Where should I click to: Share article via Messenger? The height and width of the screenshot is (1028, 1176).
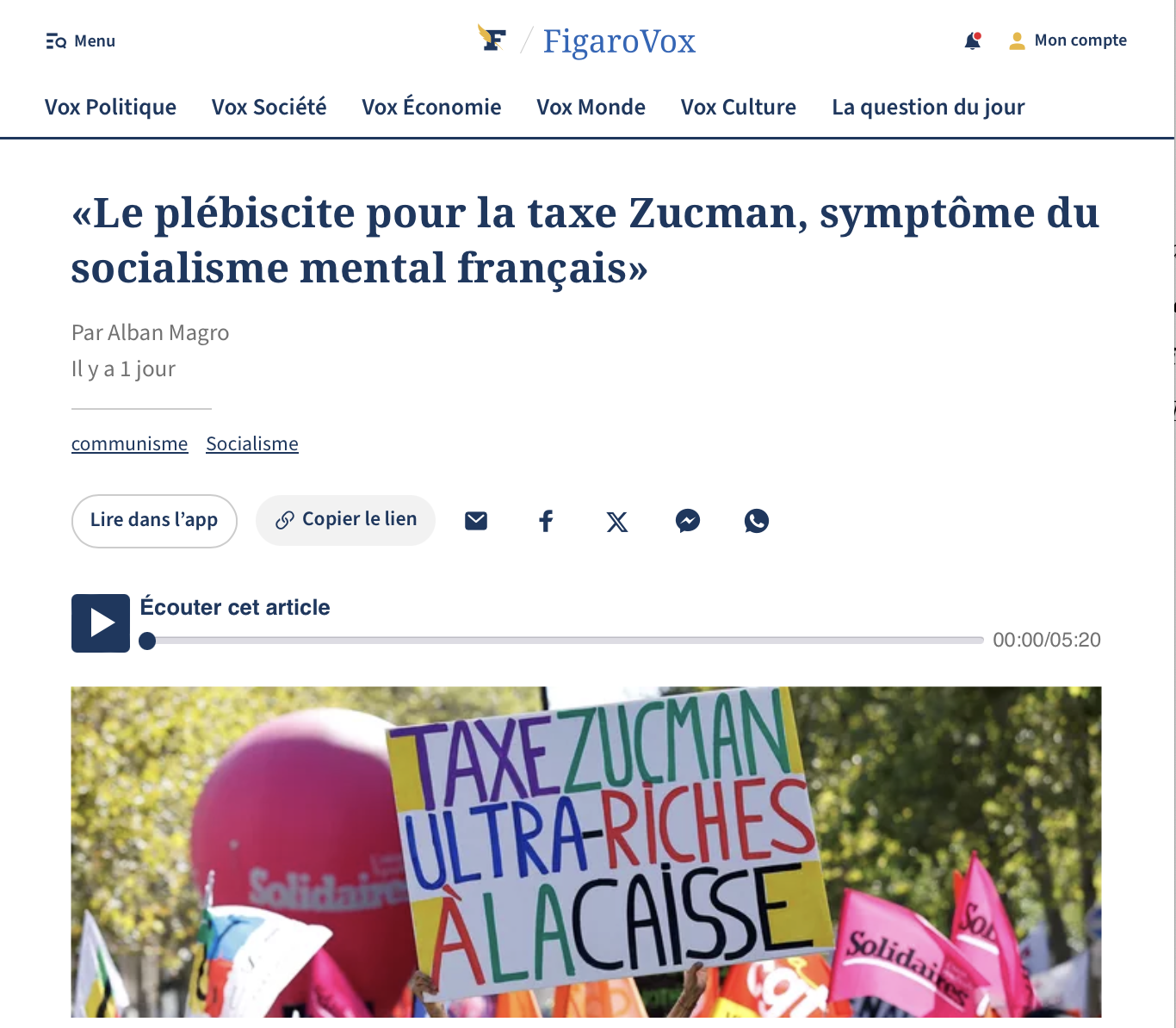click(687, 521)
